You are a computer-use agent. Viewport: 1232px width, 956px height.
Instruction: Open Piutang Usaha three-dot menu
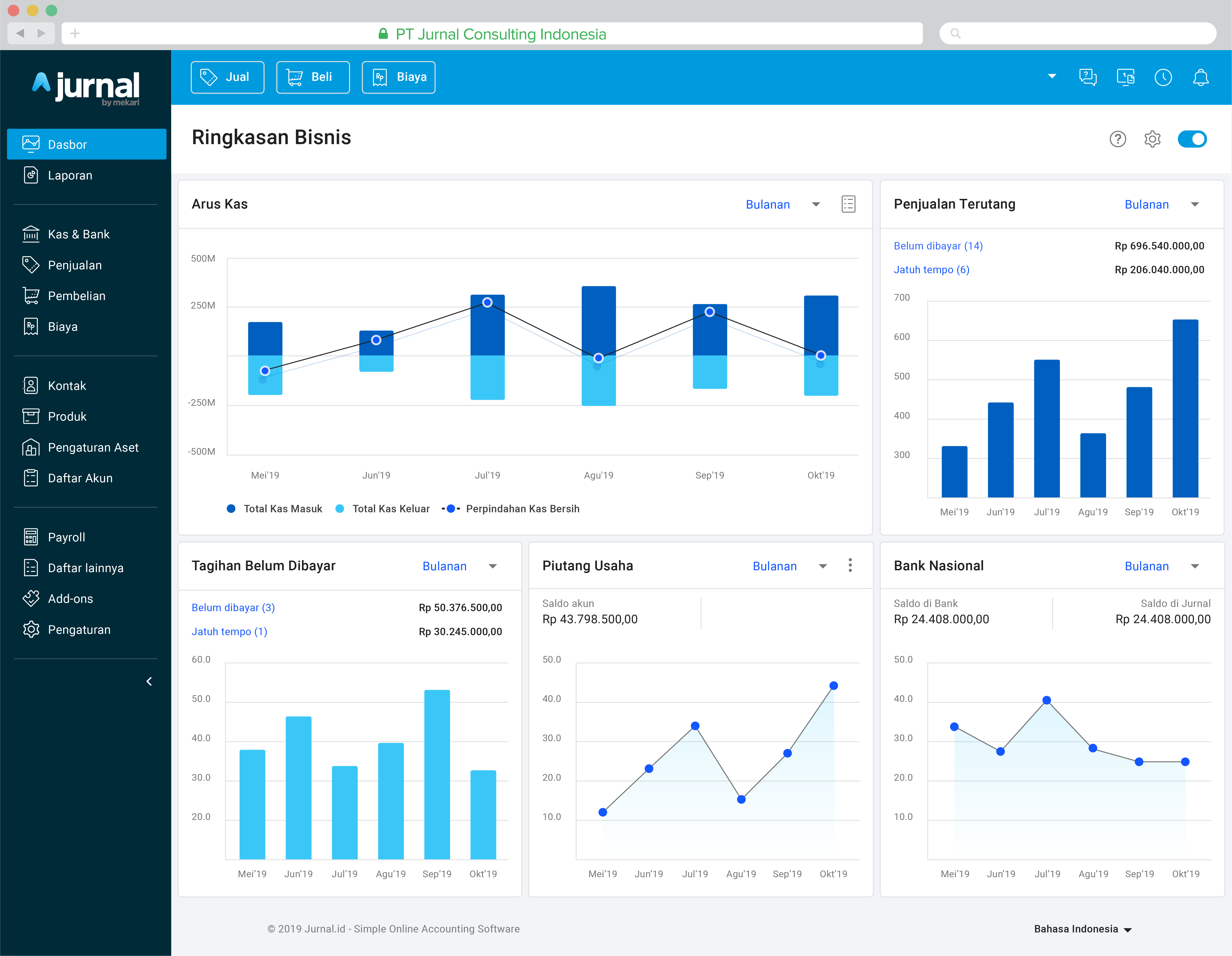pos(850,565)
